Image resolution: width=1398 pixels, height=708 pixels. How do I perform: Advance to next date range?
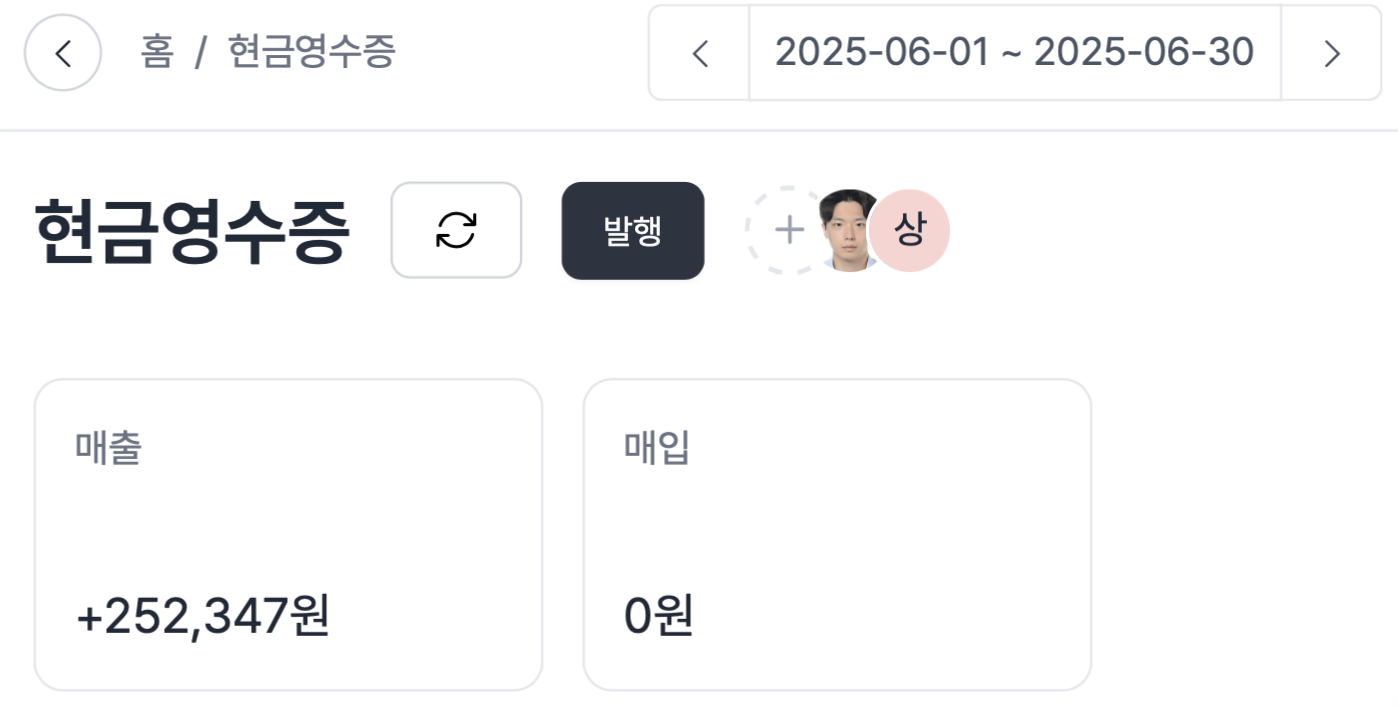pos(1331,53)
